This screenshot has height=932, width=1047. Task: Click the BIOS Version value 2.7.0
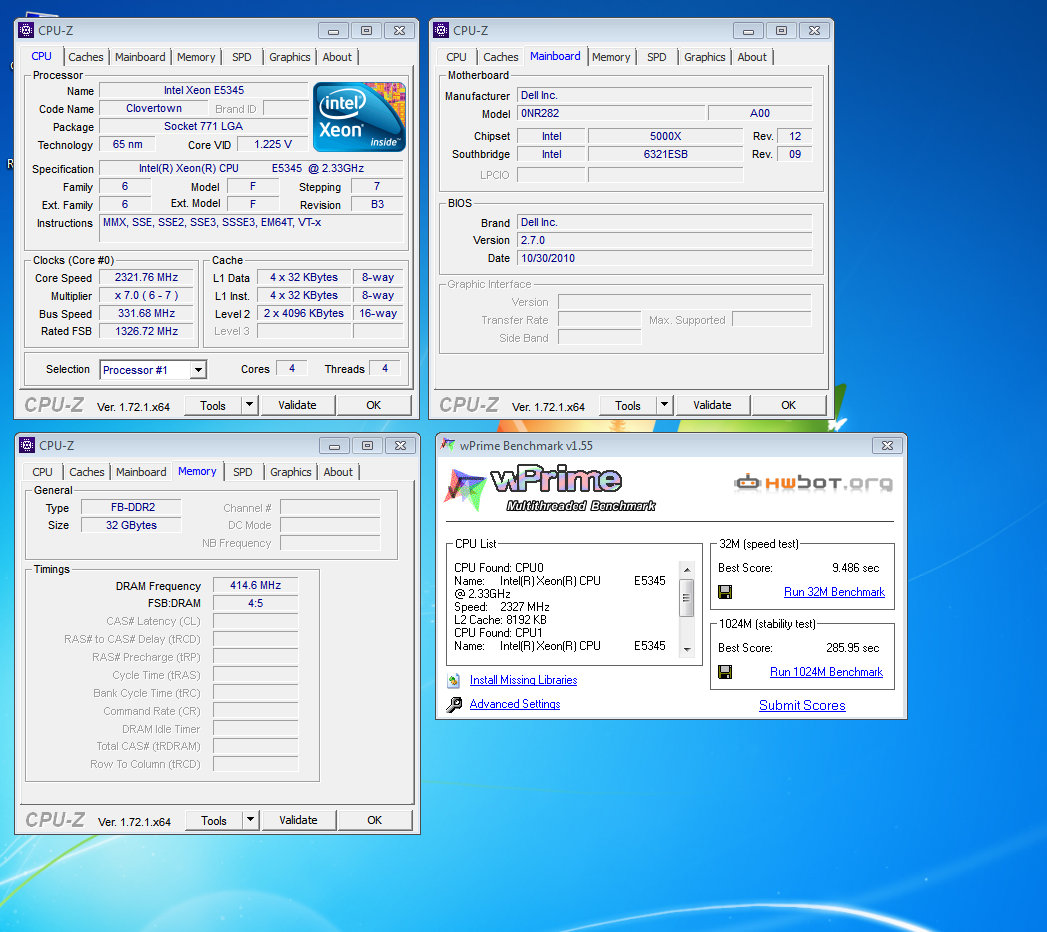pyautogui.click(x=664, y=240)
